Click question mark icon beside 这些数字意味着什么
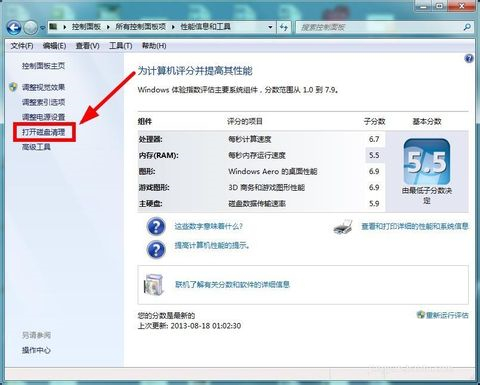 pyautogui.click(x=156, y=227)
